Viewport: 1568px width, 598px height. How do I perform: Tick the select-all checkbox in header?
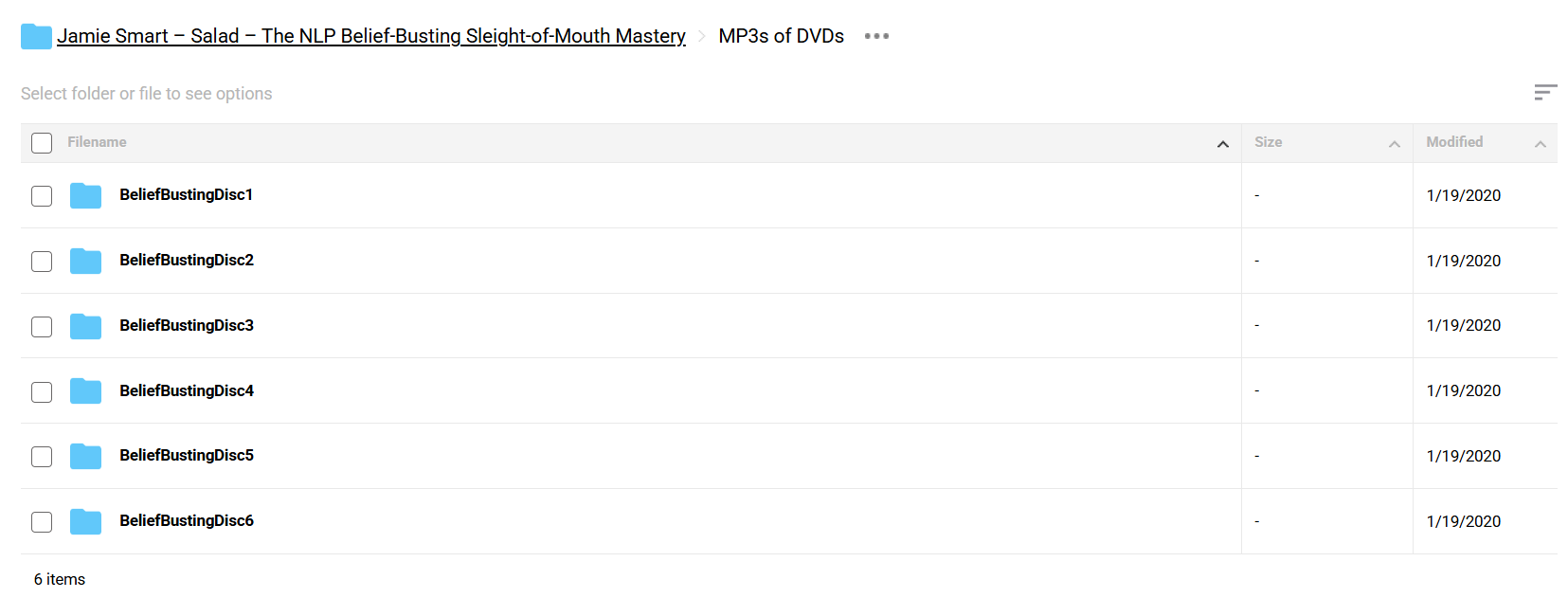pos(42,143)
